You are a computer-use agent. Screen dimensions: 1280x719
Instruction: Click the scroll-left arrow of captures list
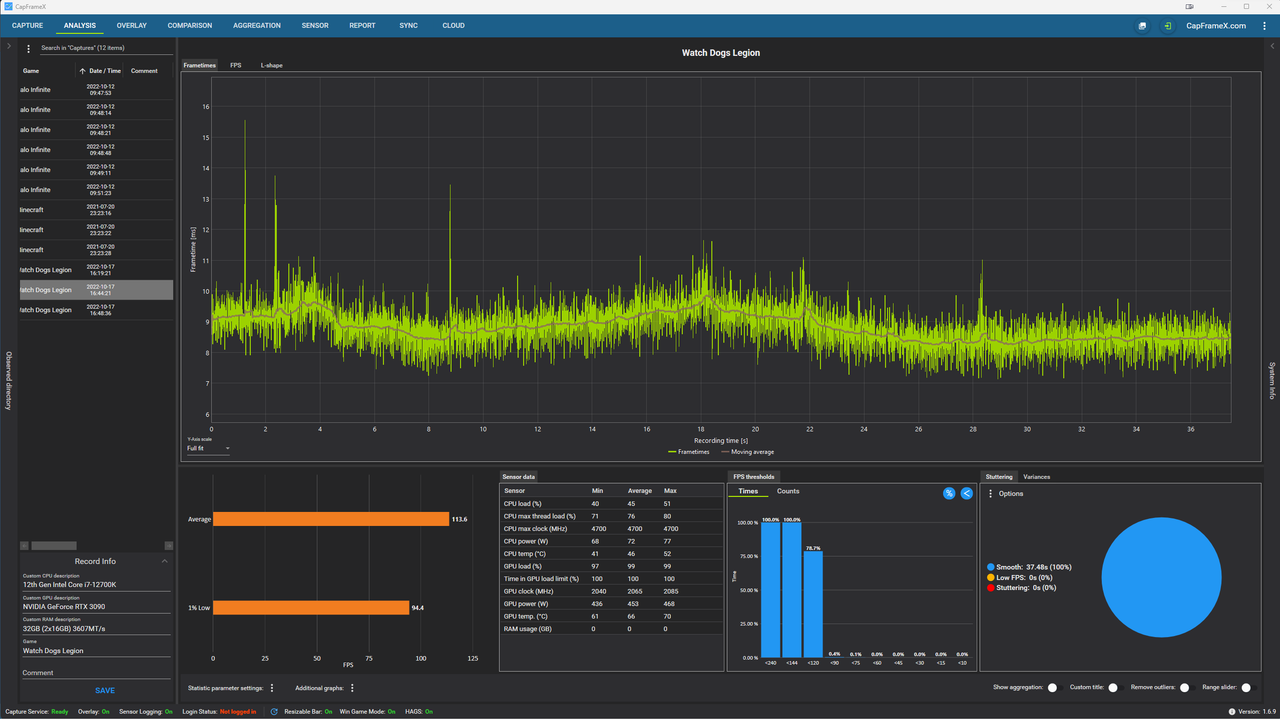[24, 546]
